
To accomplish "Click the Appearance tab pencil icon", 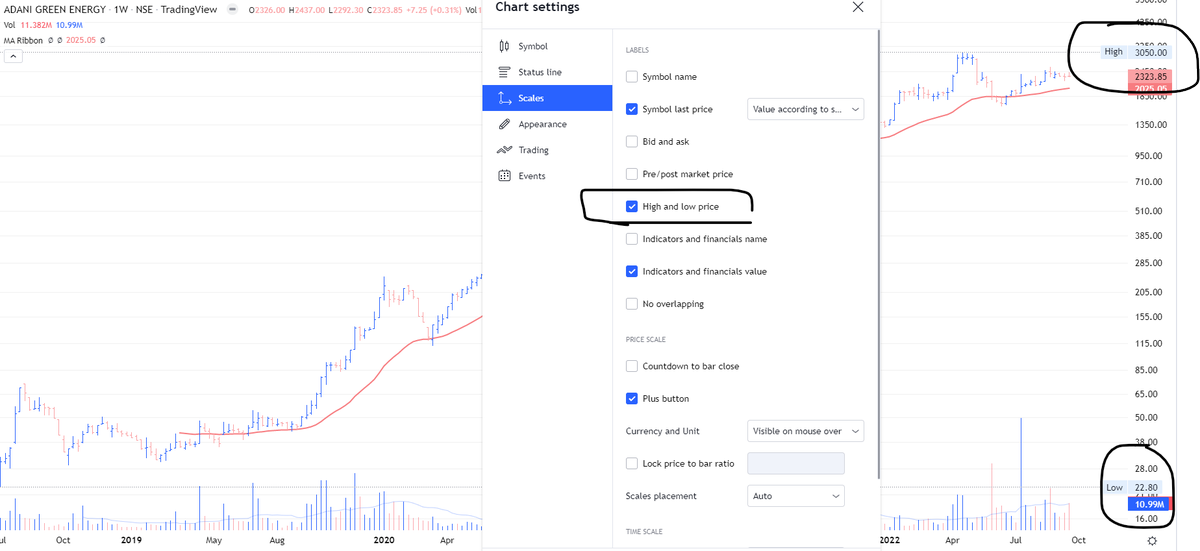I will (x=504, y=124).
